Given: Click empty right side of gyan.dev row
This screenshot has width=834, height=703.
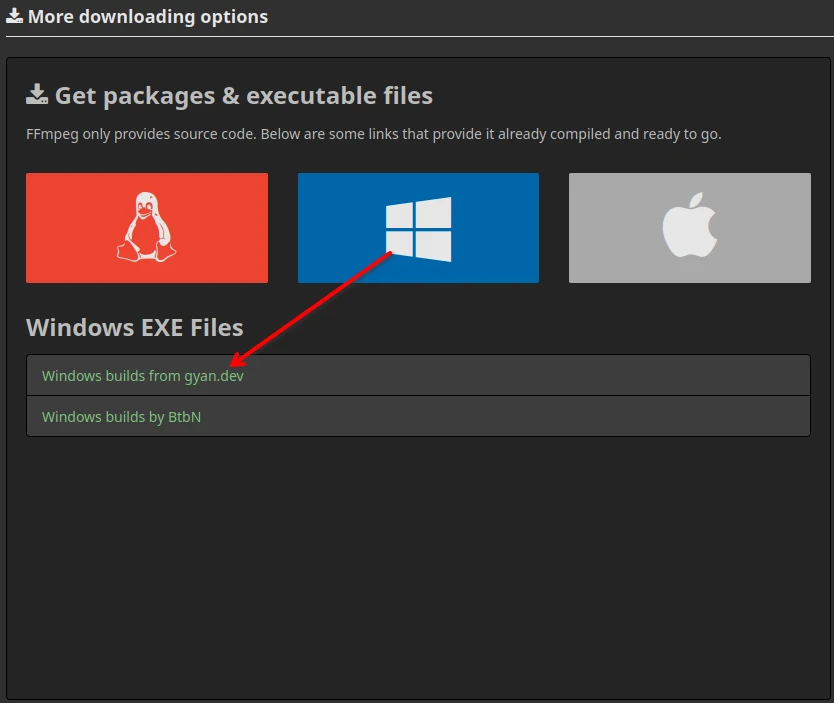Looking at the screenshot, I should 600,376.
